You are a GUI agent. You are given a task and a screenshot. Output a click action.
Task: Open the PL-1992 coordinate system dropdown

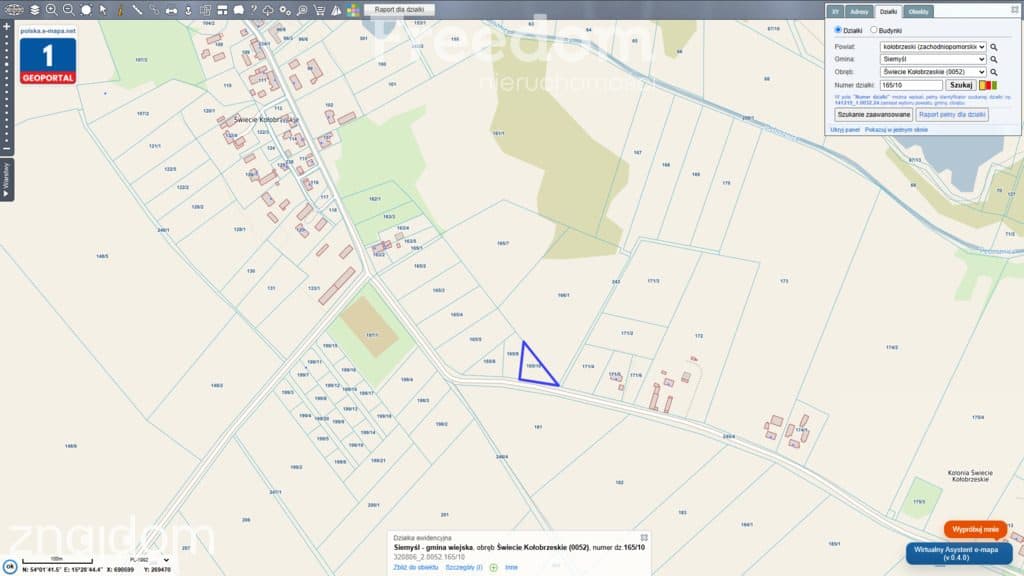pyautogui.click(x=149, y=560)
